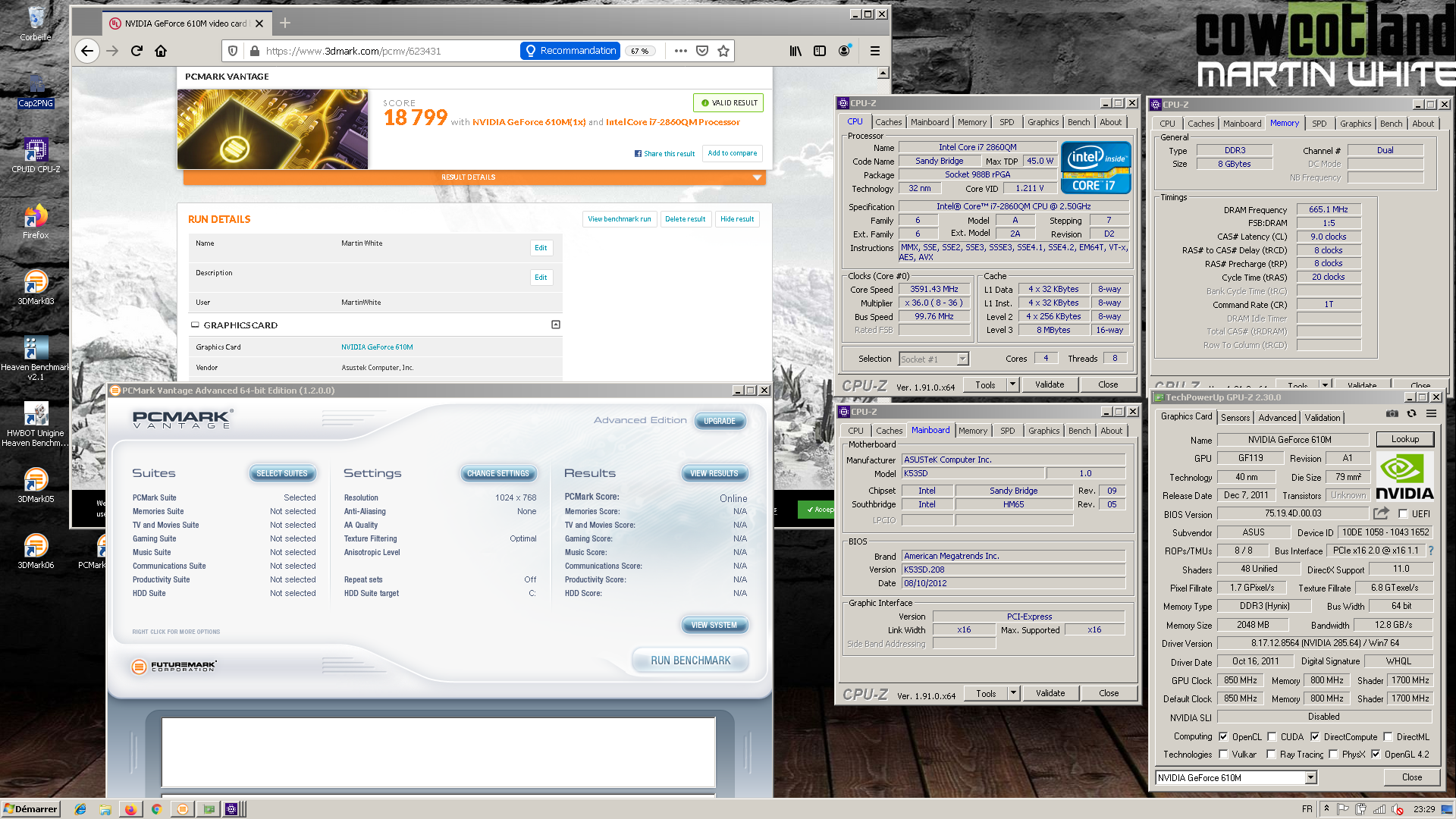The height and width of the screenshot is (819, 1456).
Task: Click Lookup button in GPU-Z
Action: pyautogui.click(x=1404, y=439)
